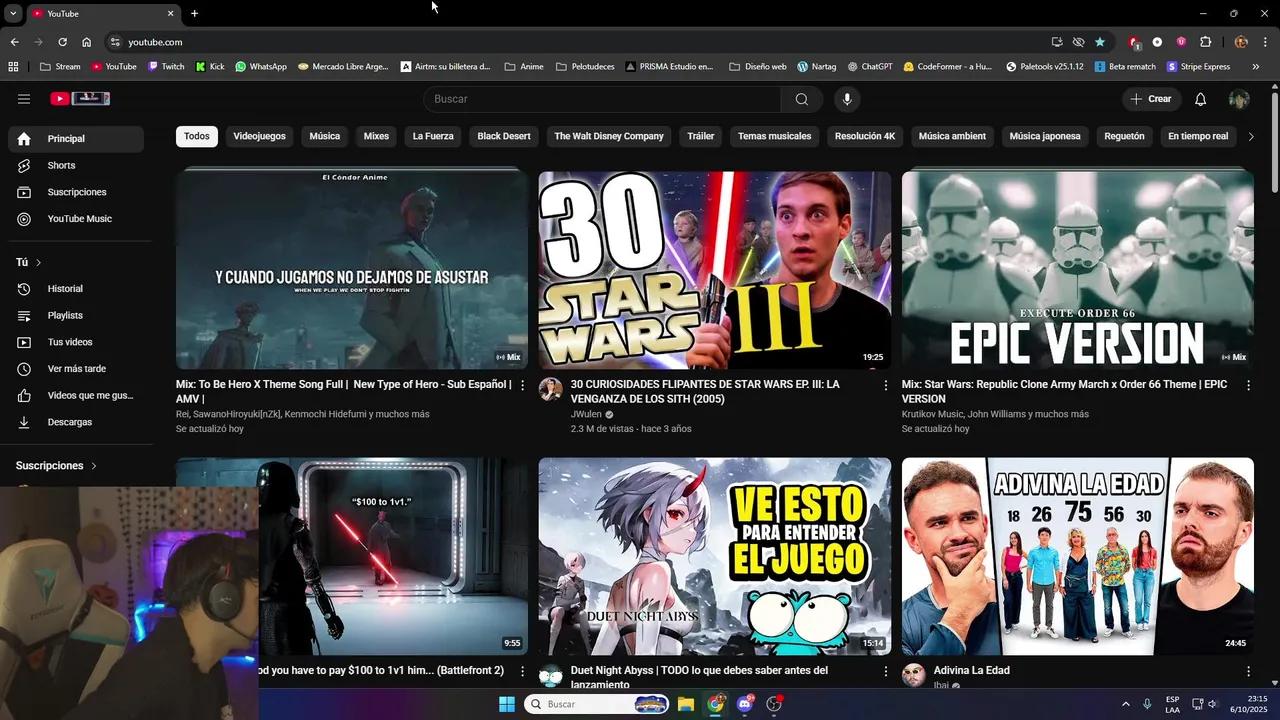Open the Chrome home page button
Viewport: 1280px width, 720px height.
point(86,42)
